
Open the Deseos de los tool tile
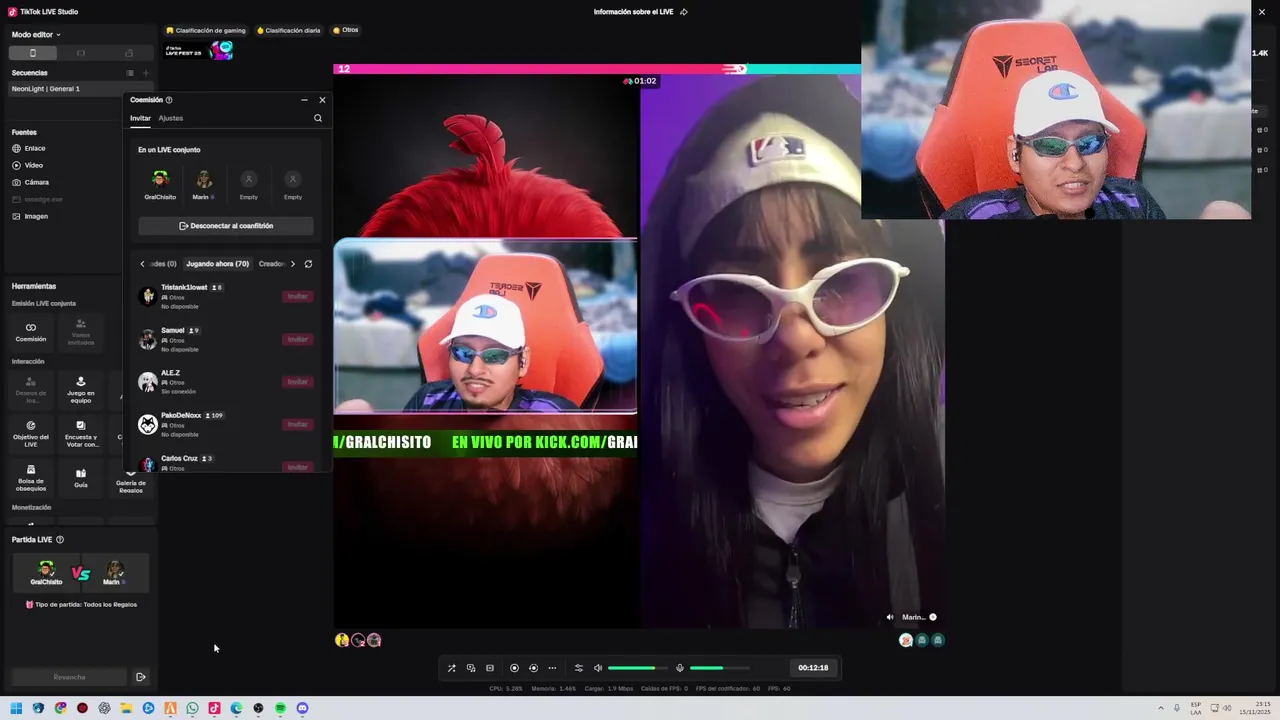pyautogui.click(x=31, y=388)
